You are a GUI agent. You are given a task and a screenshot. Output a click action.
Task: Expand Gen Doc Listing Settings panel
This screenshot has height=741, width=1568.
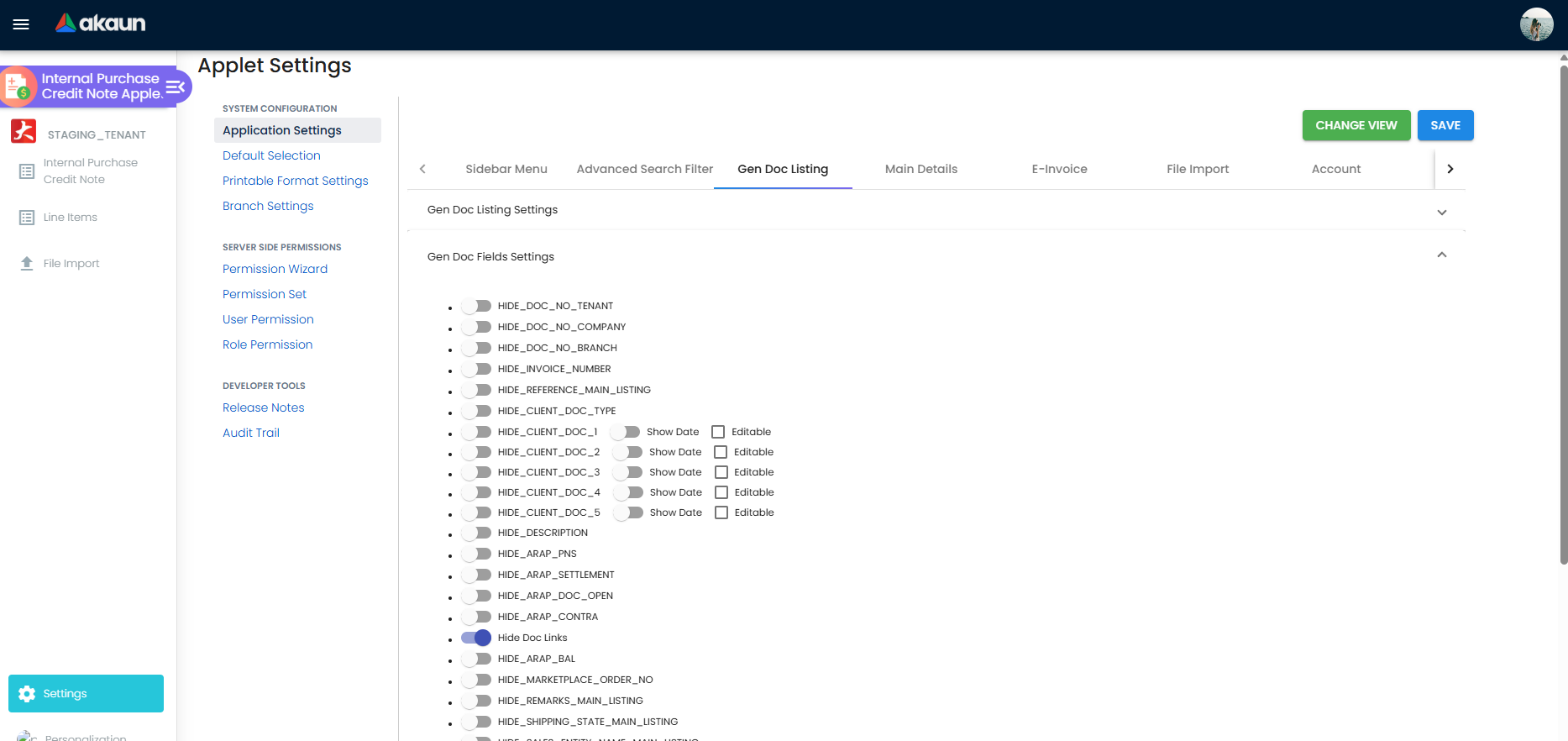point(936,210)
